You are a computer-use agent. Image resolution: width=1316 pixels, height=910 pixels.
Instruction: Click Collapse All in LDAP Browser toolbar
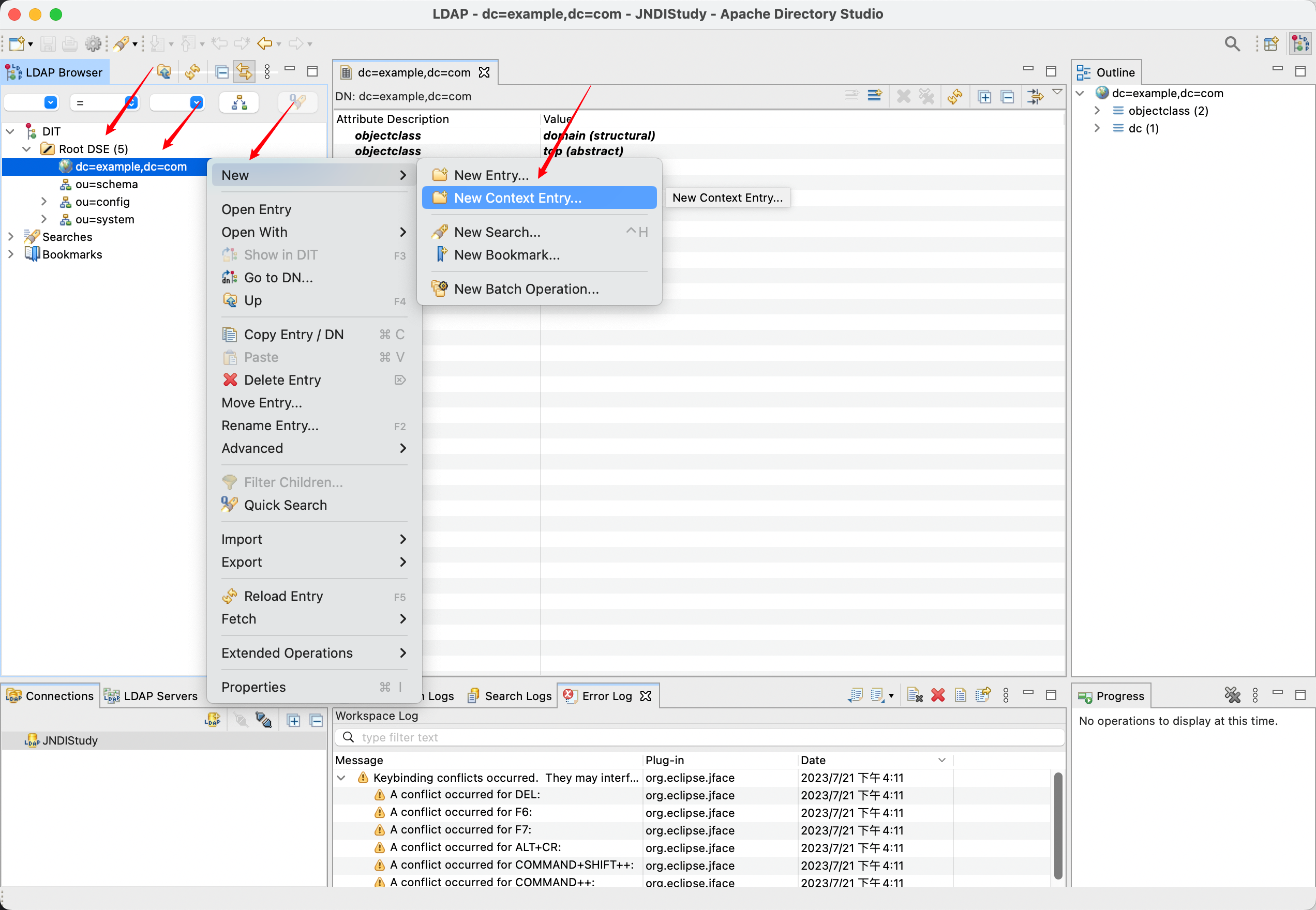222,71
